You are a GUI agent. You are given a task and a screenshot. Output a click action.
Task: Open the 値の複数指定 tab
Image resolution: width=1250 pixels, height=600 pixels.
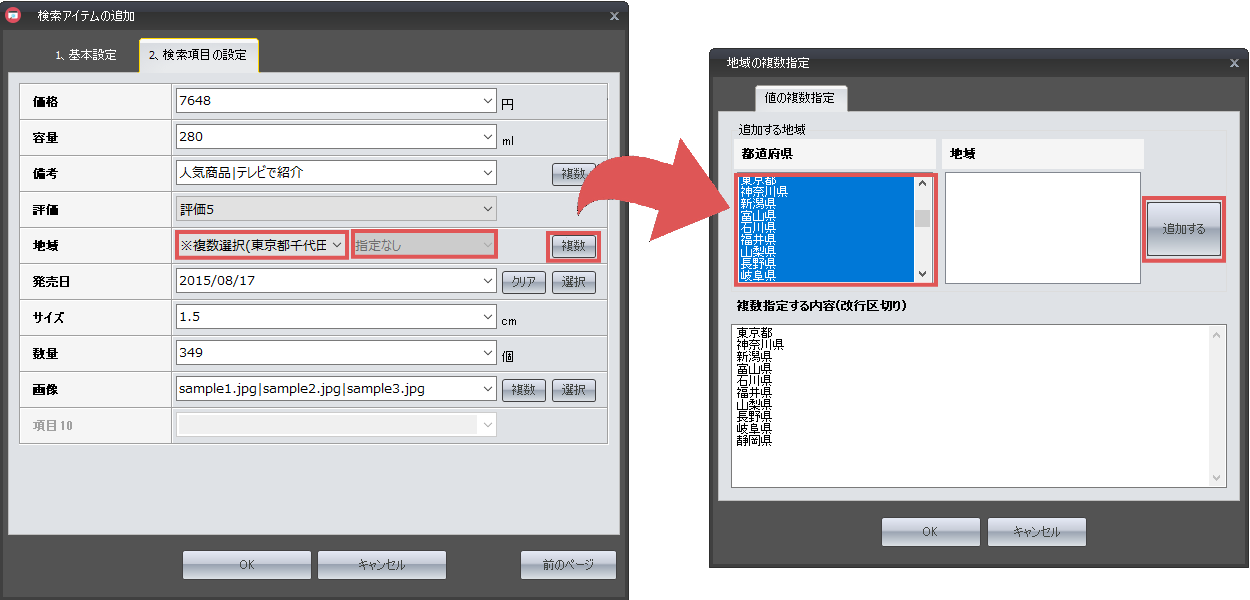click(800, 98)
